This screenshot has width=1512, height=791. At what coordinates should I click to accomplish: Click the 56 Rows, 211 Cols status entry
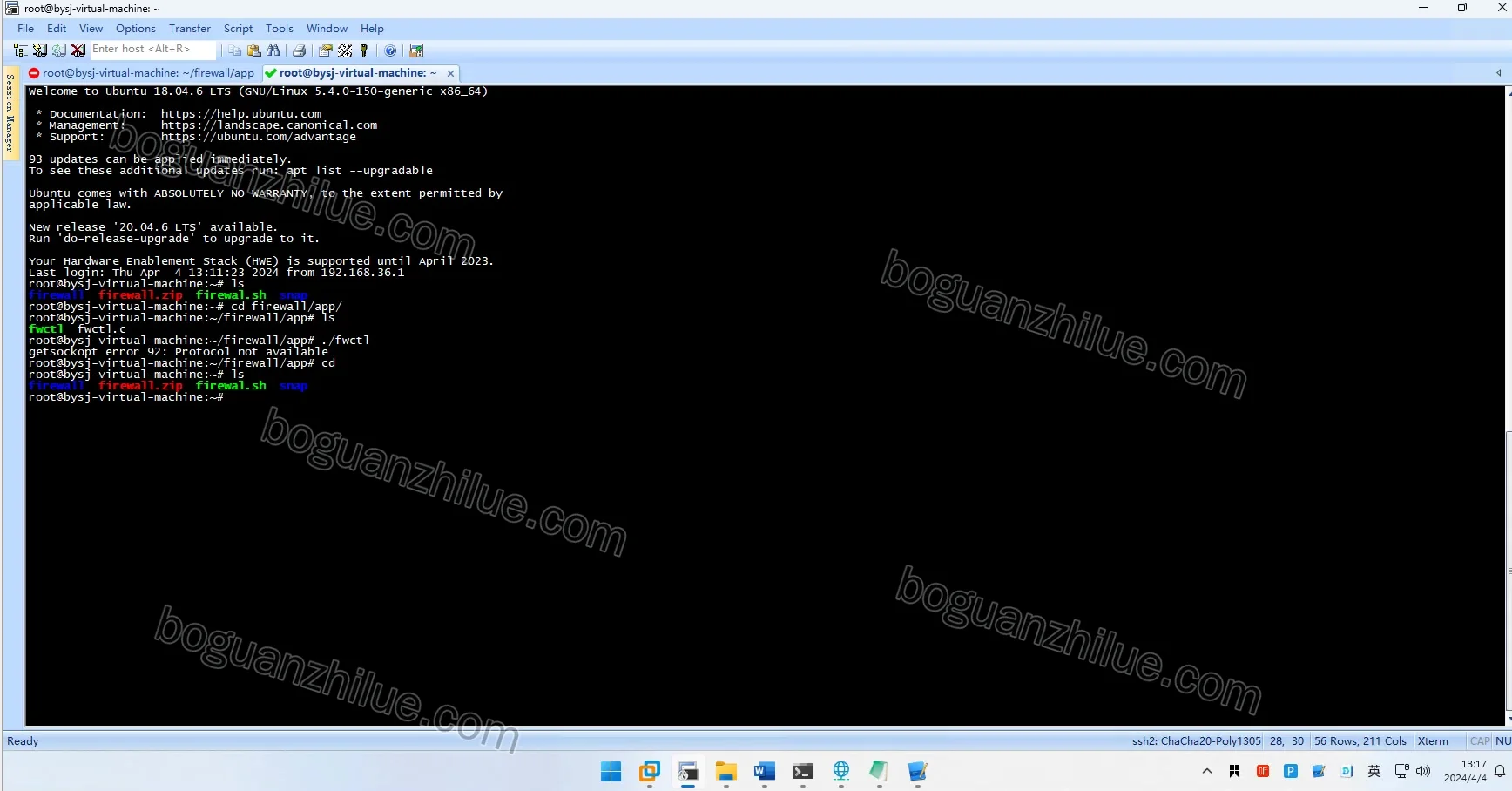point(1360,741)
